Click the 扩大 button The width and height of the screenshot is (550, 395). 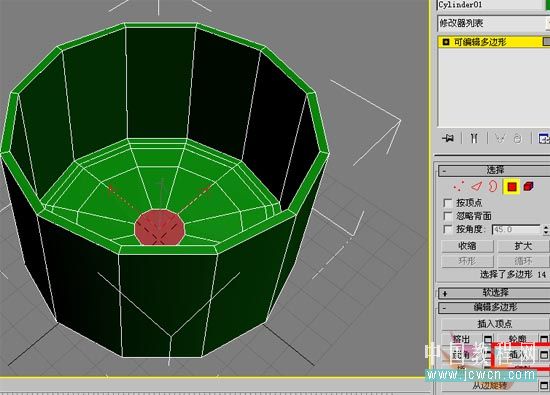pos(523,246)
